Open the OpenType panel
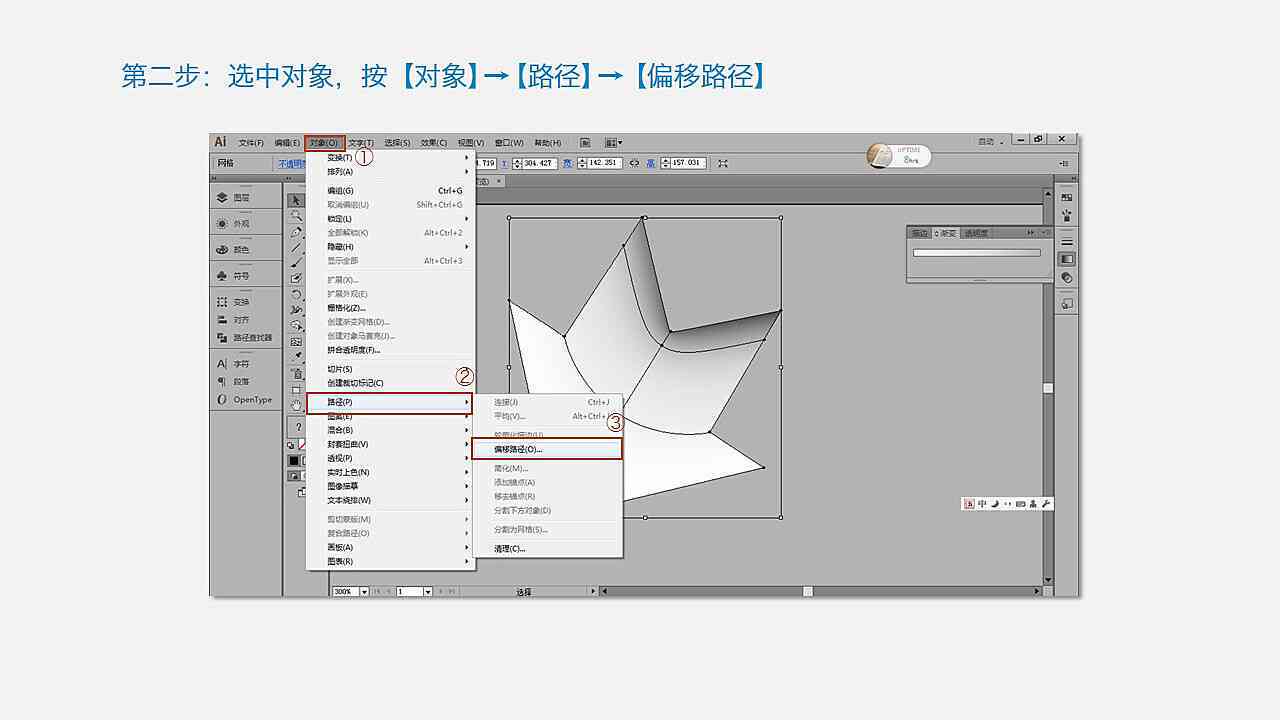The height and width of the screenshot is (720, 1280). [x=245, y=400]
